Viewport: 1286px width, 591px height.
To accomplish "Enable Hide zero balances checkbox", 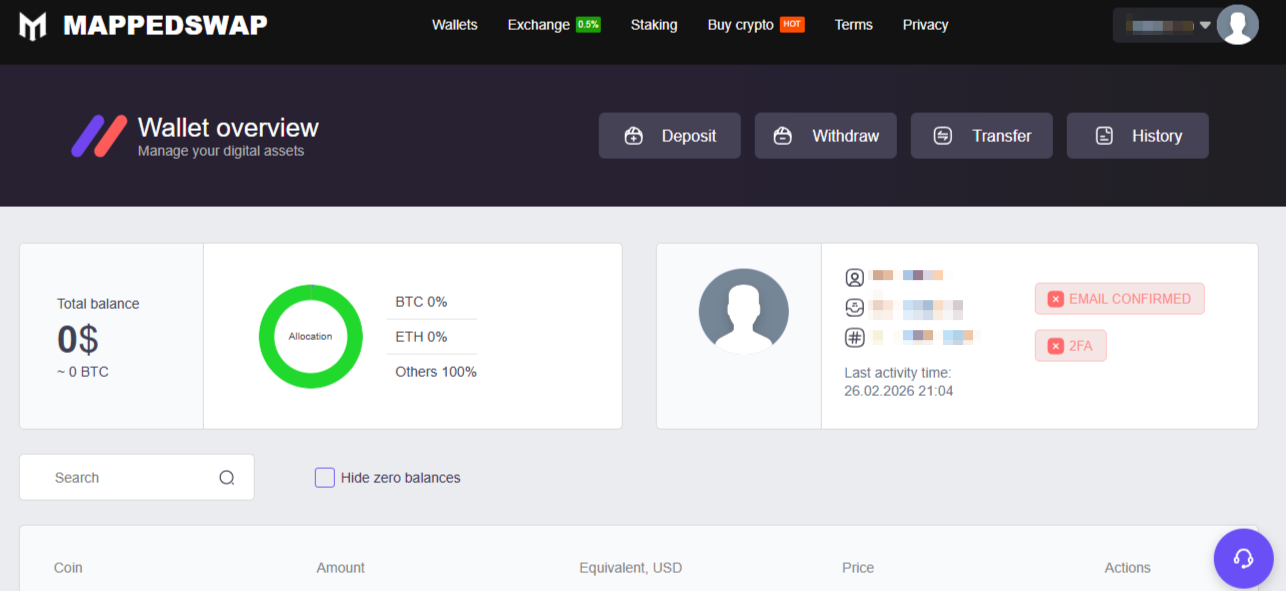I will [325, 478].
